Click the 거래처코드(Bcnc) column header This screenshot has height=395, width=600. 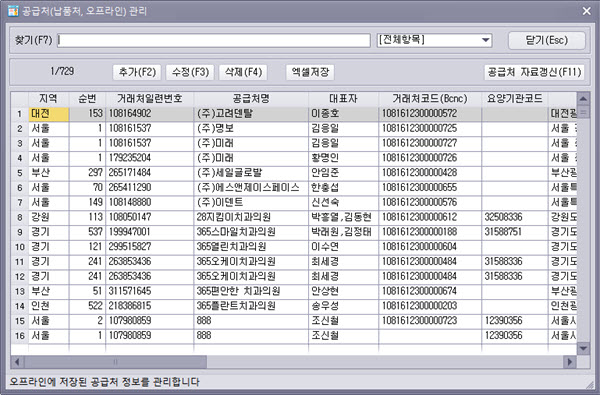click(x=430, y=99)
